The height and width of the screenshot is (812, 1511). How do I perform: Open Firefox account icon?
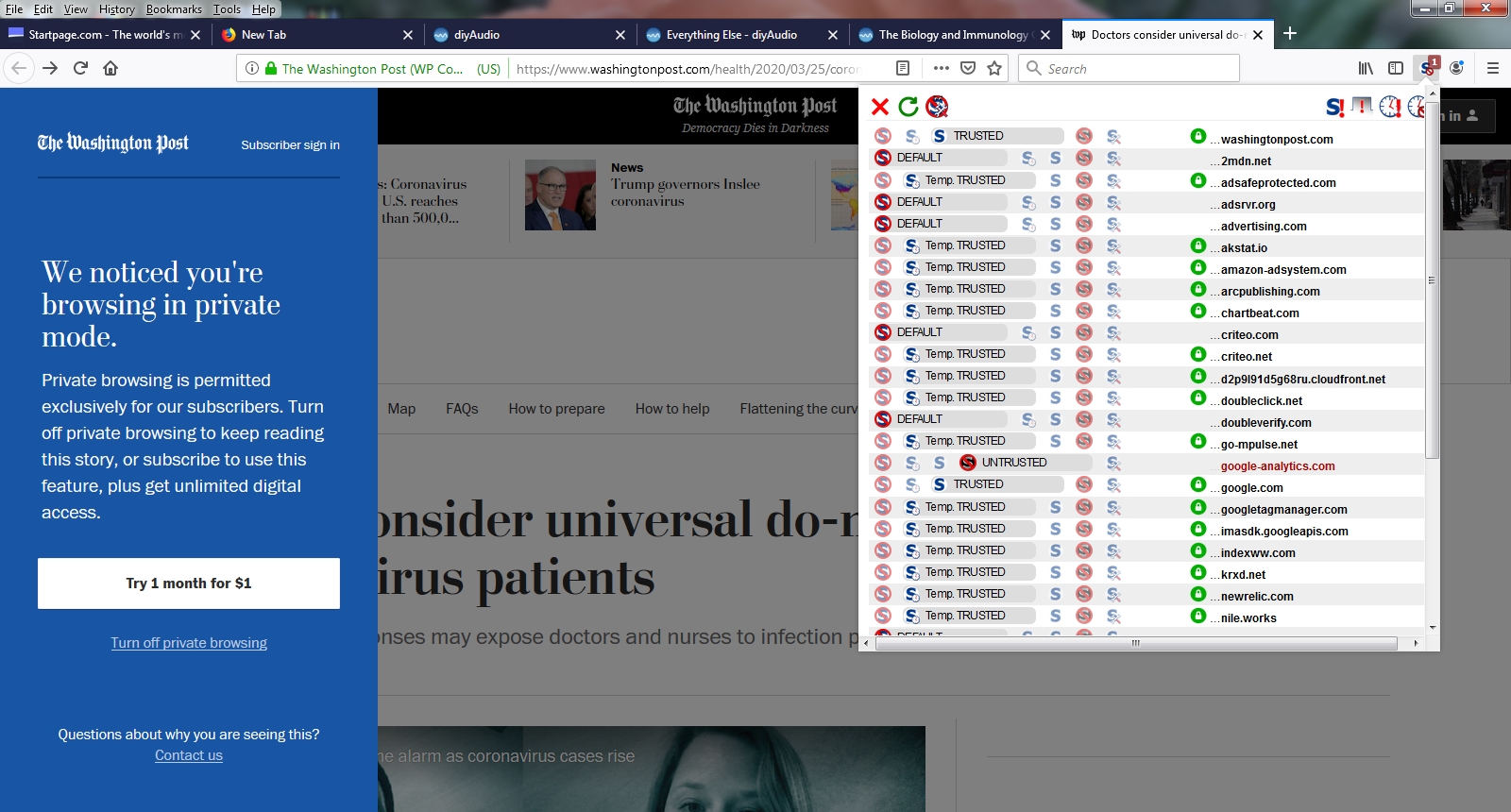pyautogui.click(x=1457, y=68)
